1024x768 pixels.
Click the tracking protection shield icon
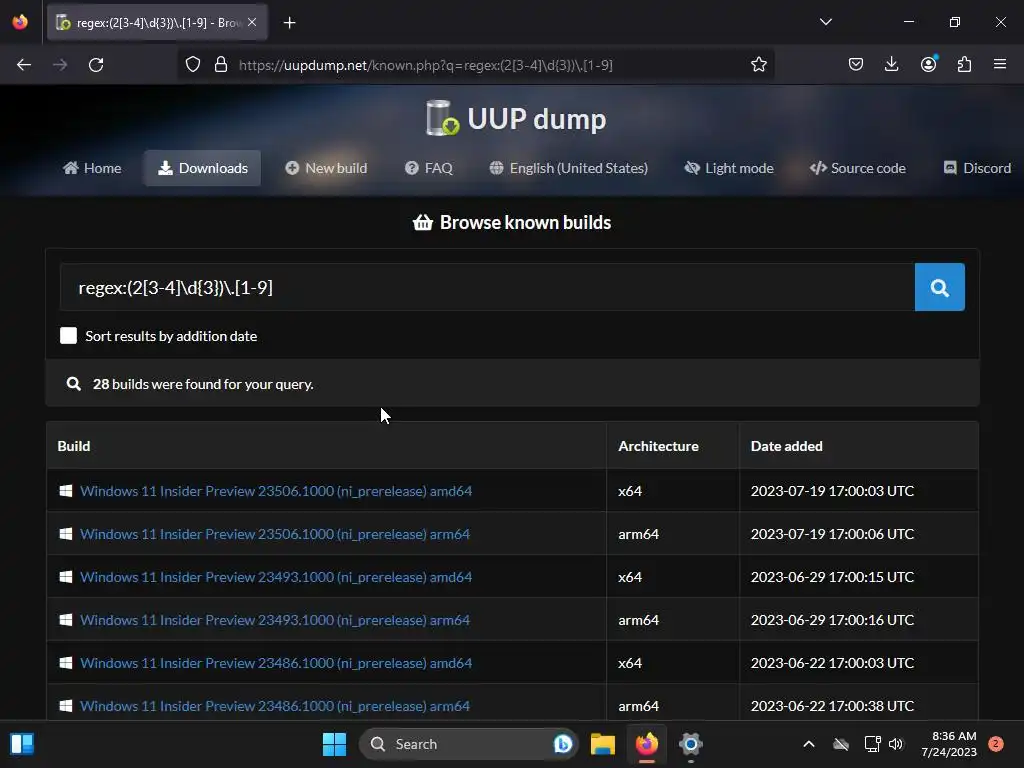click(193, 65)
